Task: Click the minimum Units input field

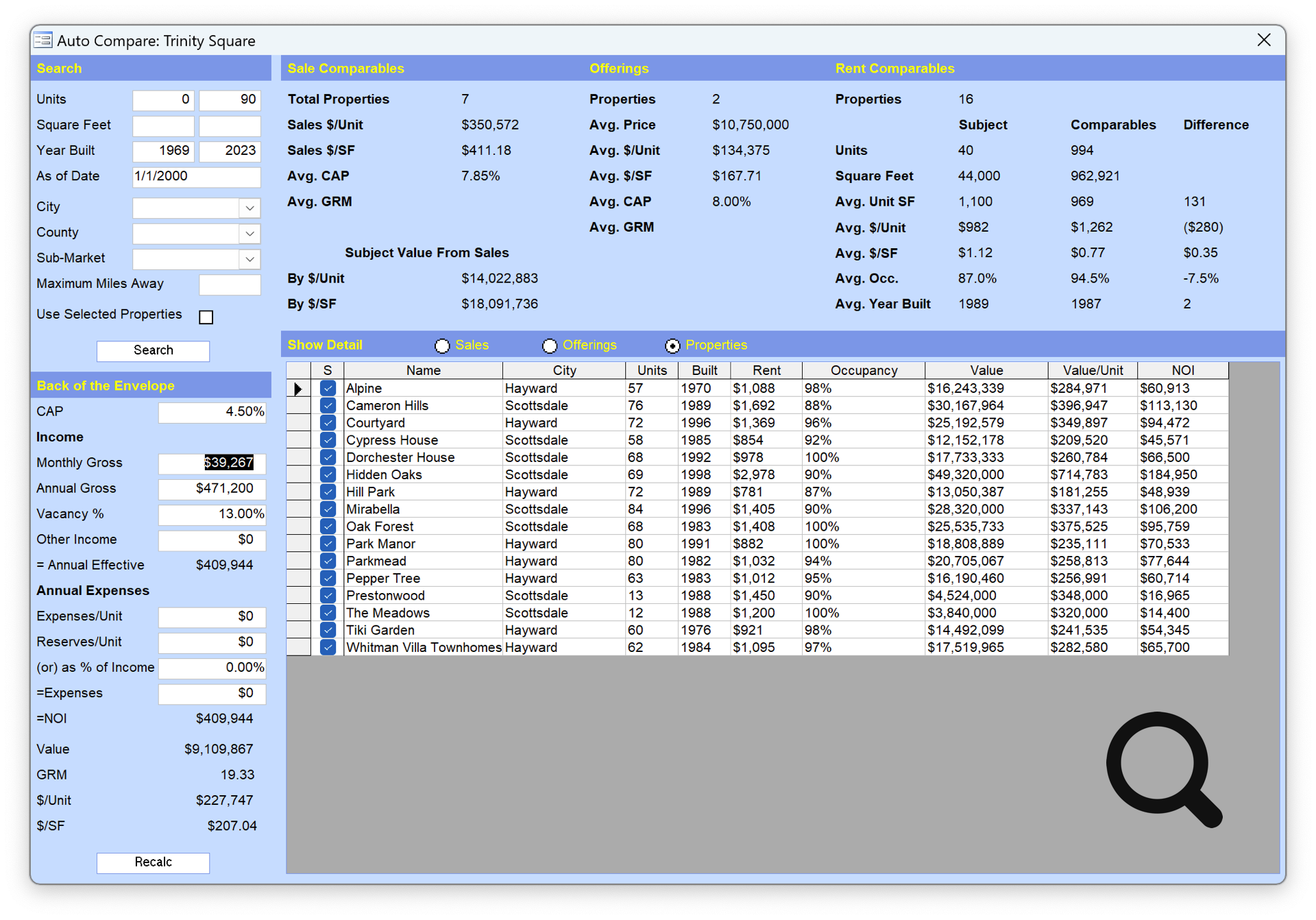Action: [x=163, y=100]
